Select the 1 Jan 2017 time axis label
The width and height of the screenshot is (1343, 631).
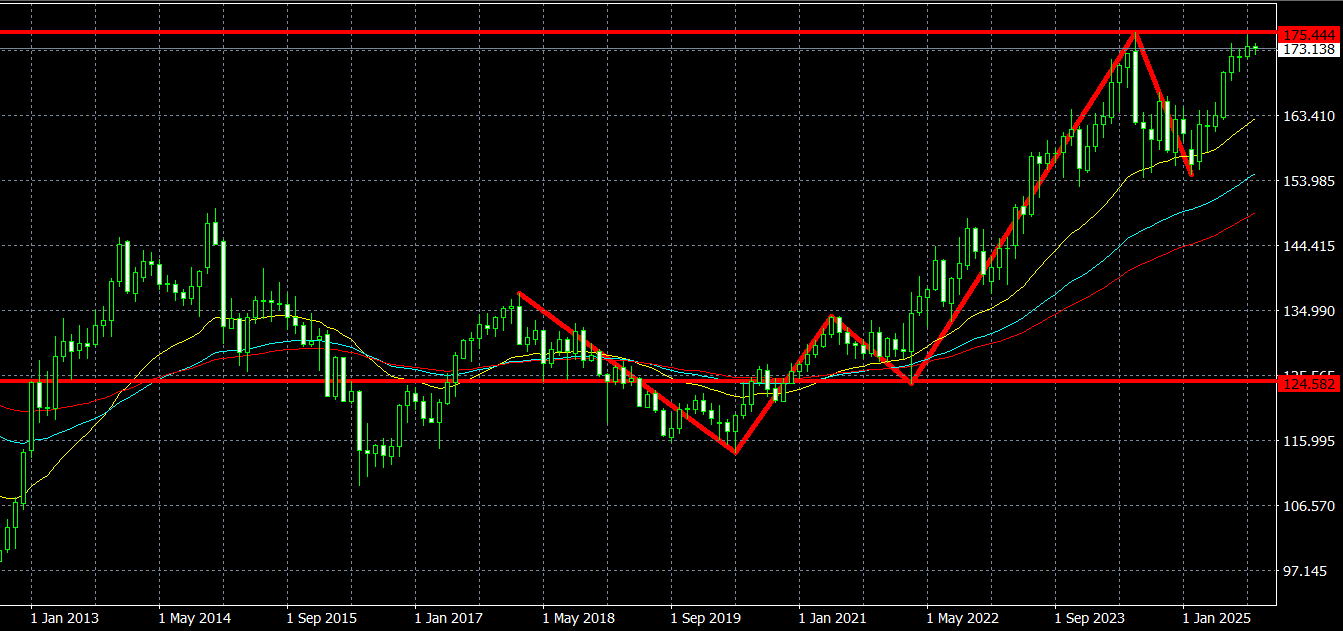(x=449, y=618)
